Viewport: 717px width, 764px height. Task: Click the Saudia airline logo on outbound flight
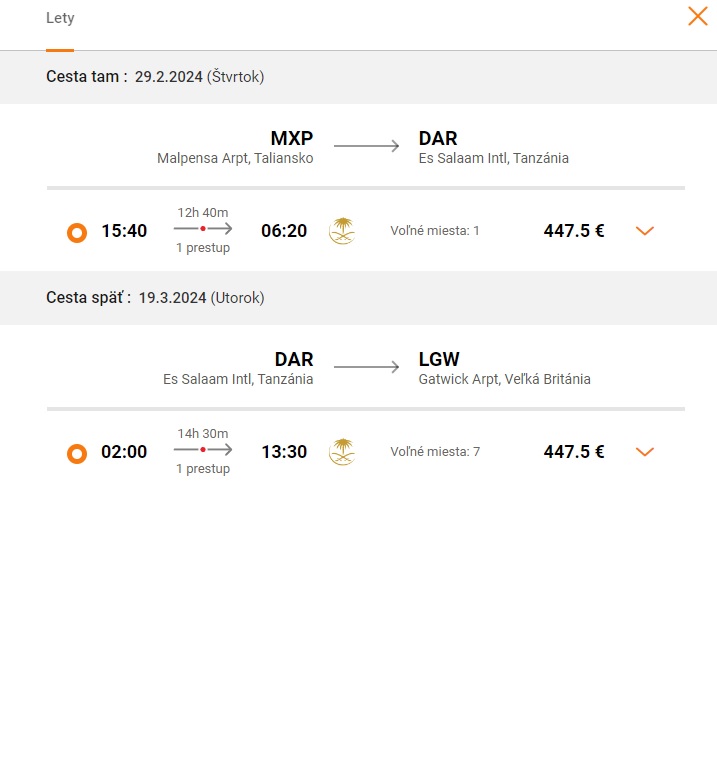pyautogui.click(x=342, y=230)
